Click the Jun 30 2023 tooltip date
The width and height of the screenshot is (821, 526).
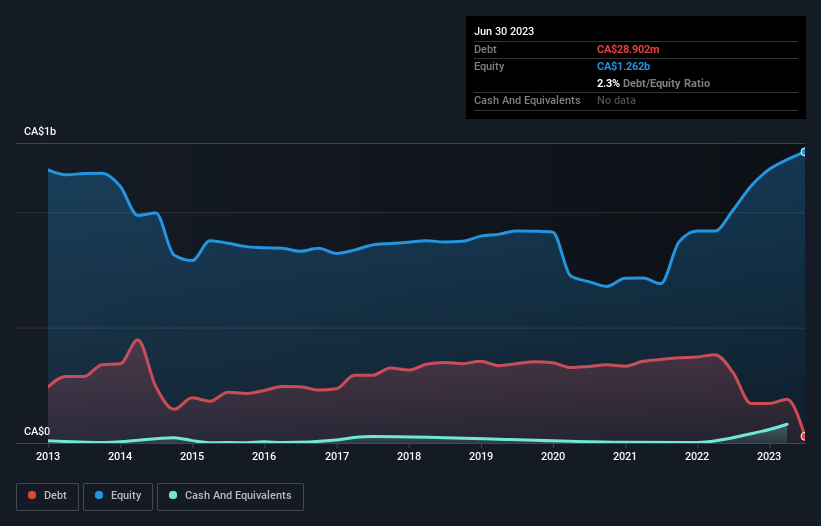(504, 31)
